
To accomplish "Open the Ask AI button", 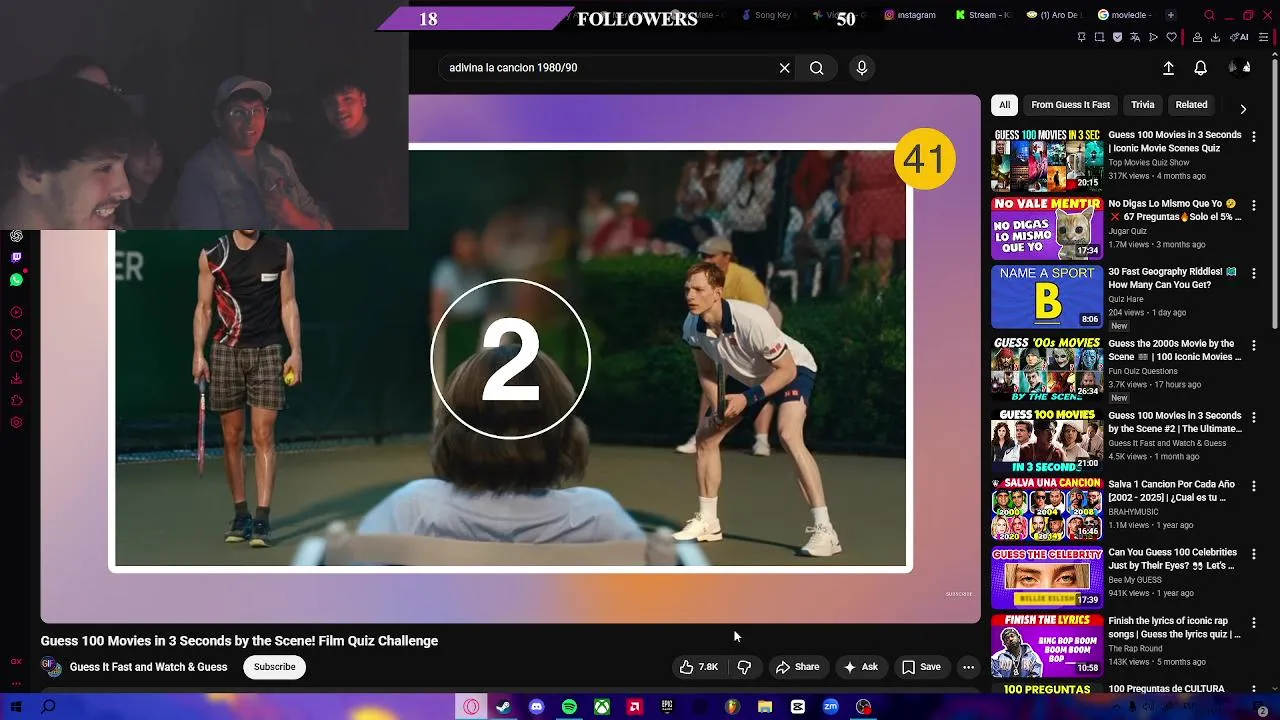I will point(861,667).
